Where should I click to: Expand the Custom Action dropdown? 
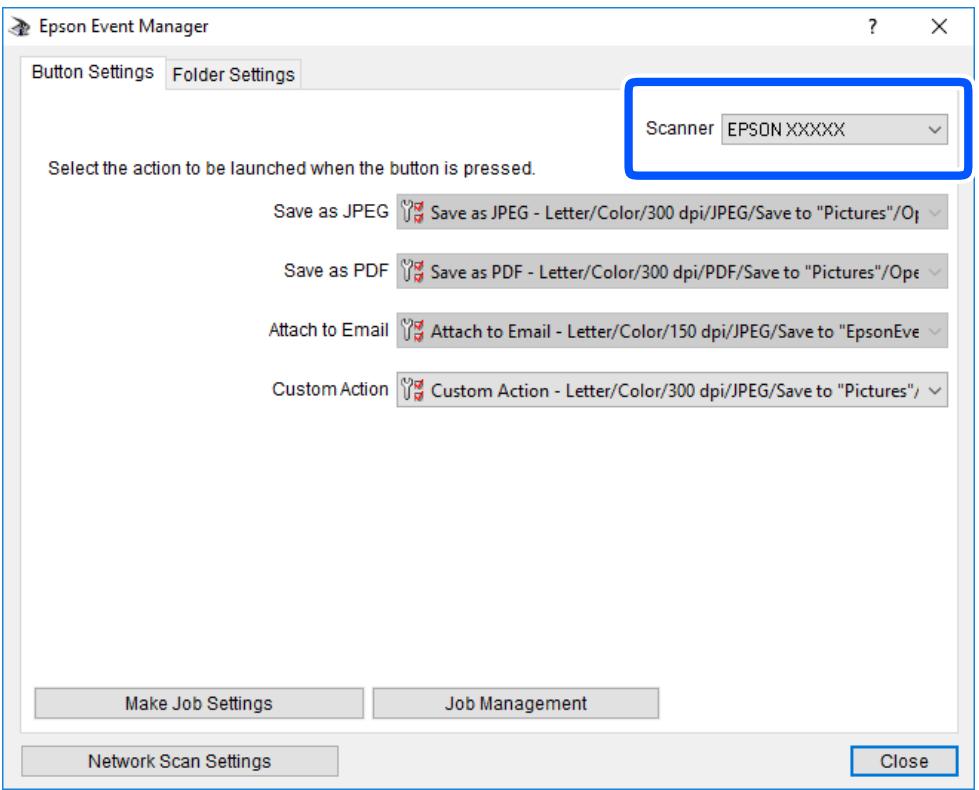pos(672,390)
